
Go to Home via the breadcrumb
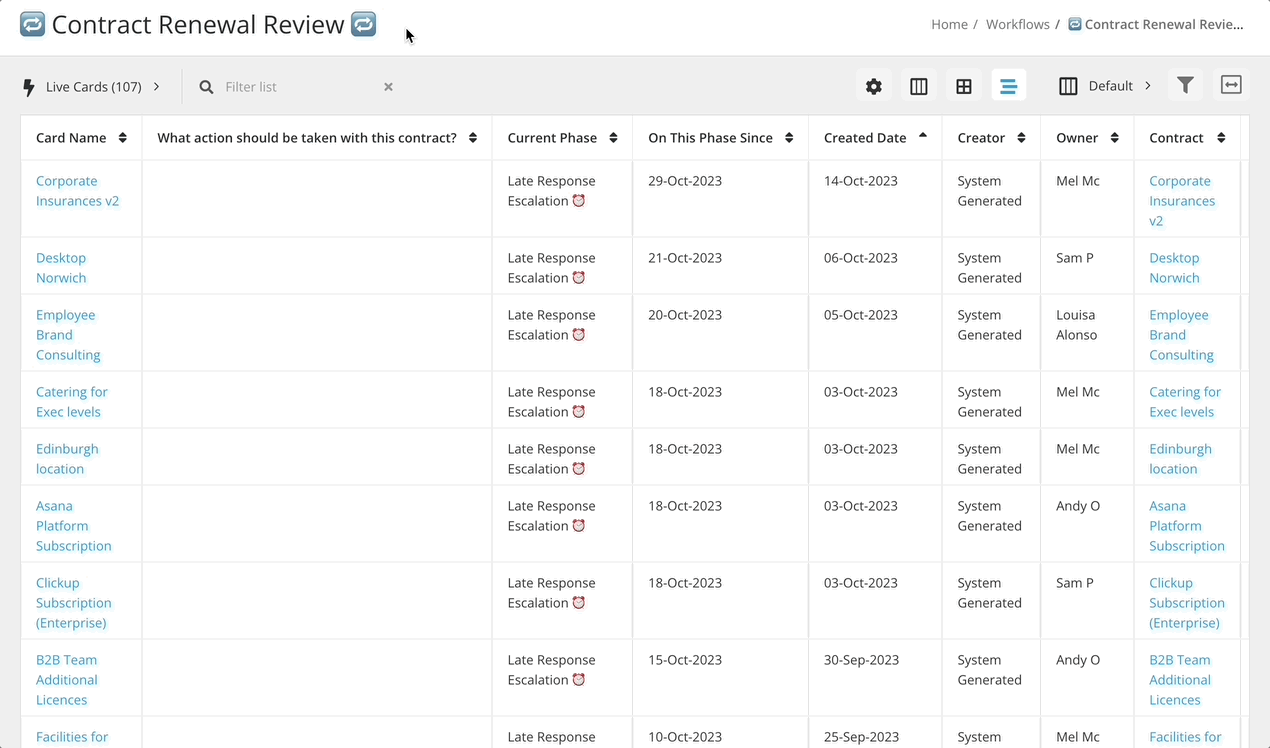pos(949,23)
